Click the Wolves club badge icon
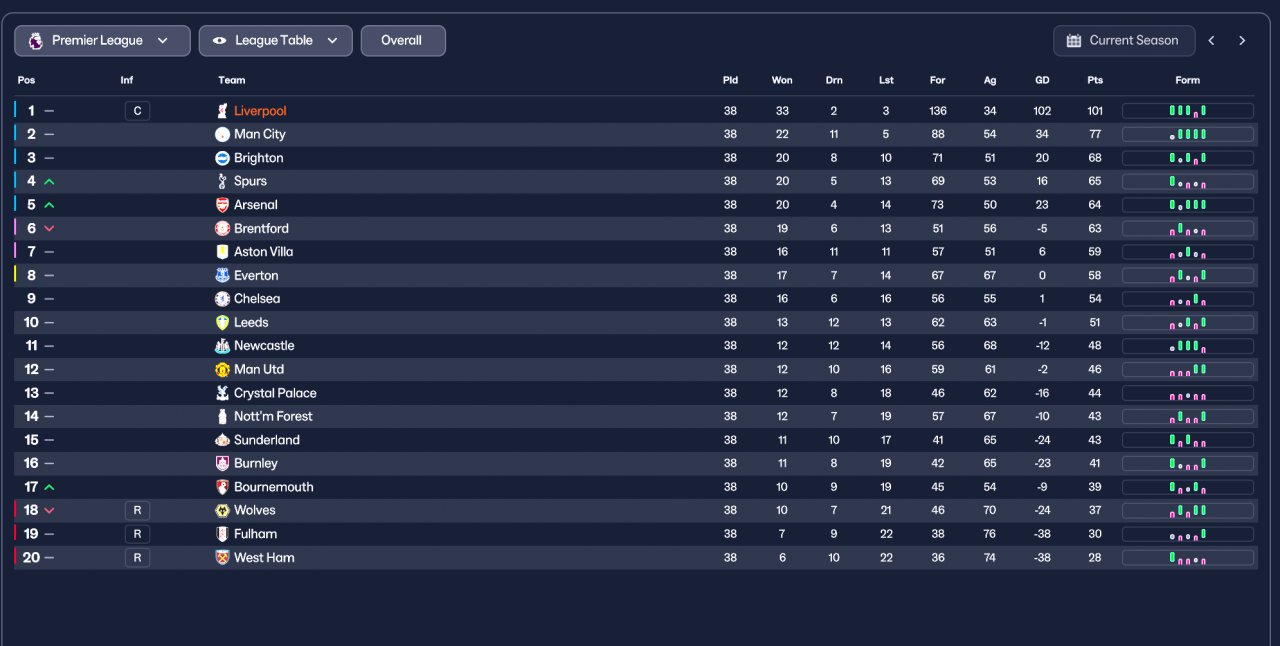This screenshot has width=1280, height=646. [222, 510]
